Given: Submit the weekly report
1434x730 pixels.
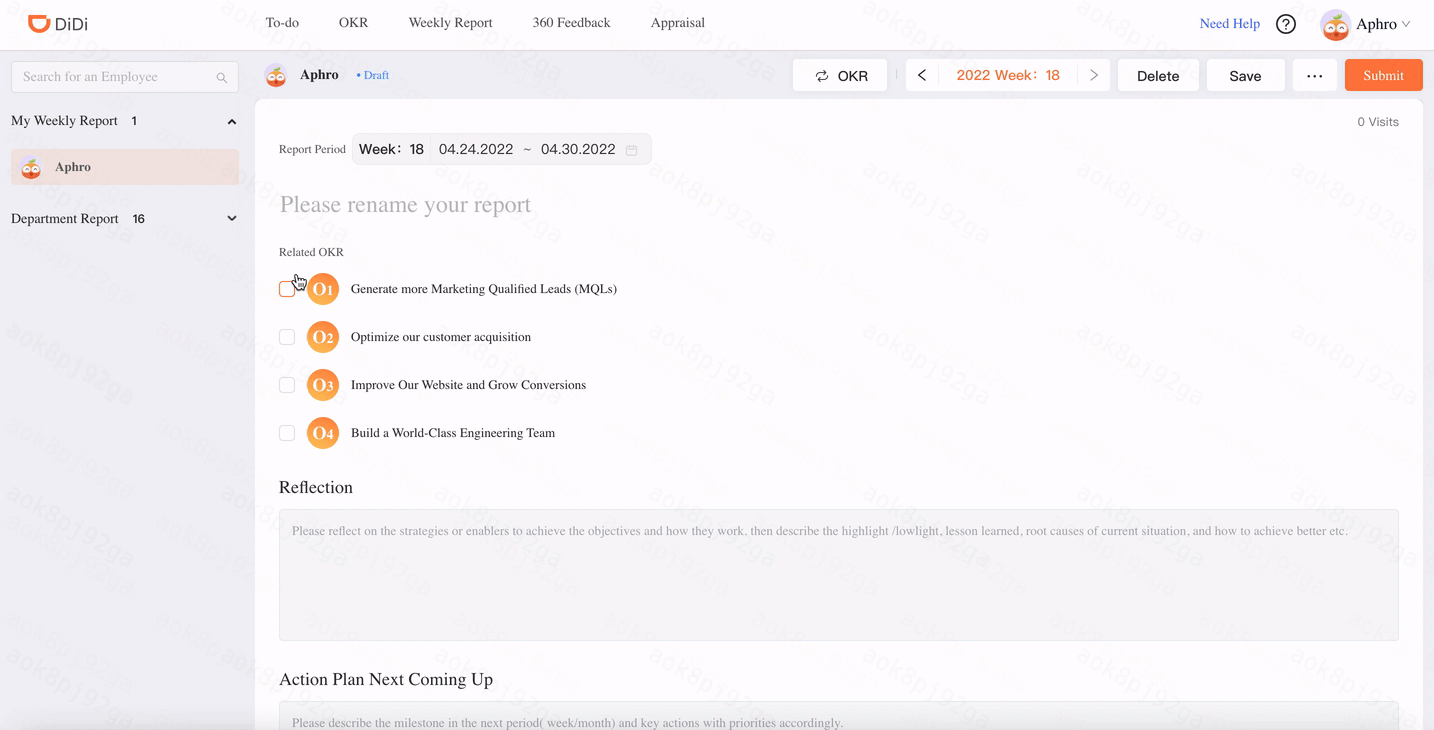Looking at the screenshot, I should click(x=1383, y=75).
